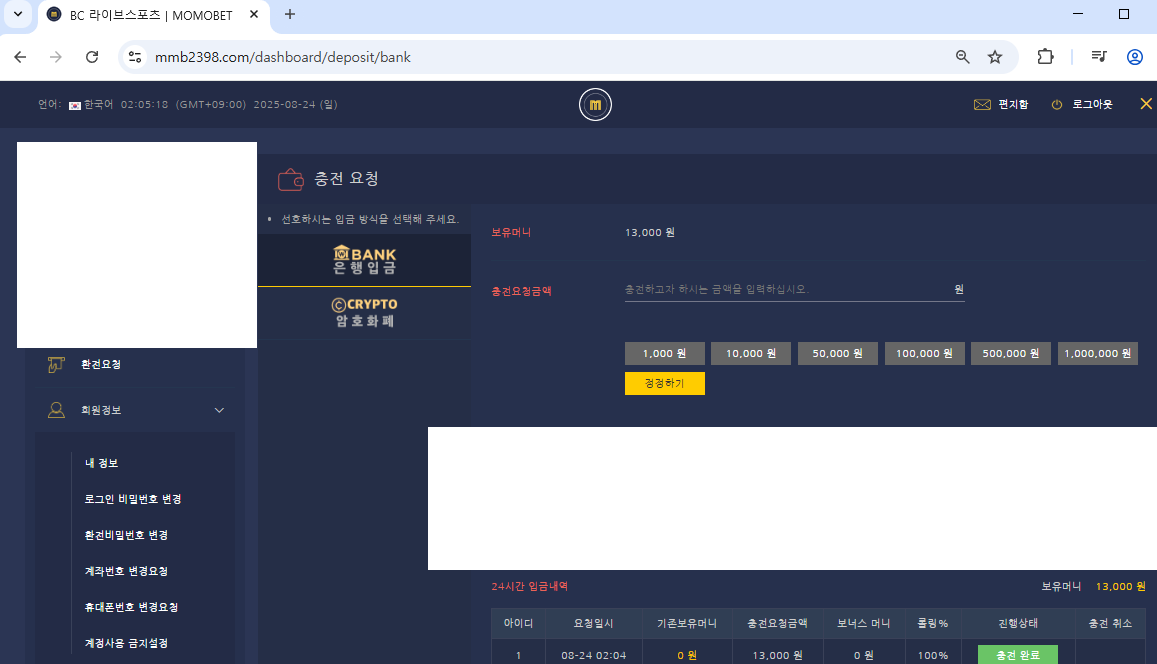
Task: Open the 한국어 language selector
Action: point(90,104)
